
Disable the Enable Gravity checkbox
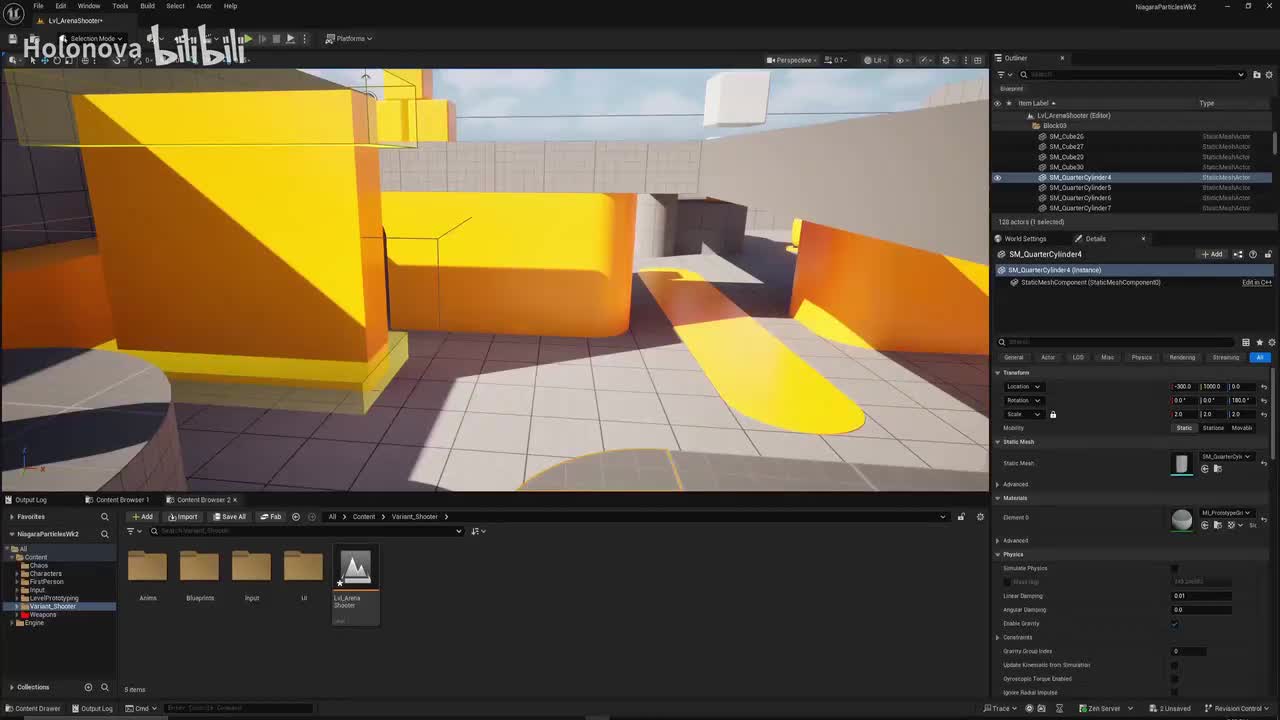pyautogui.click(x=1175, y=624)
